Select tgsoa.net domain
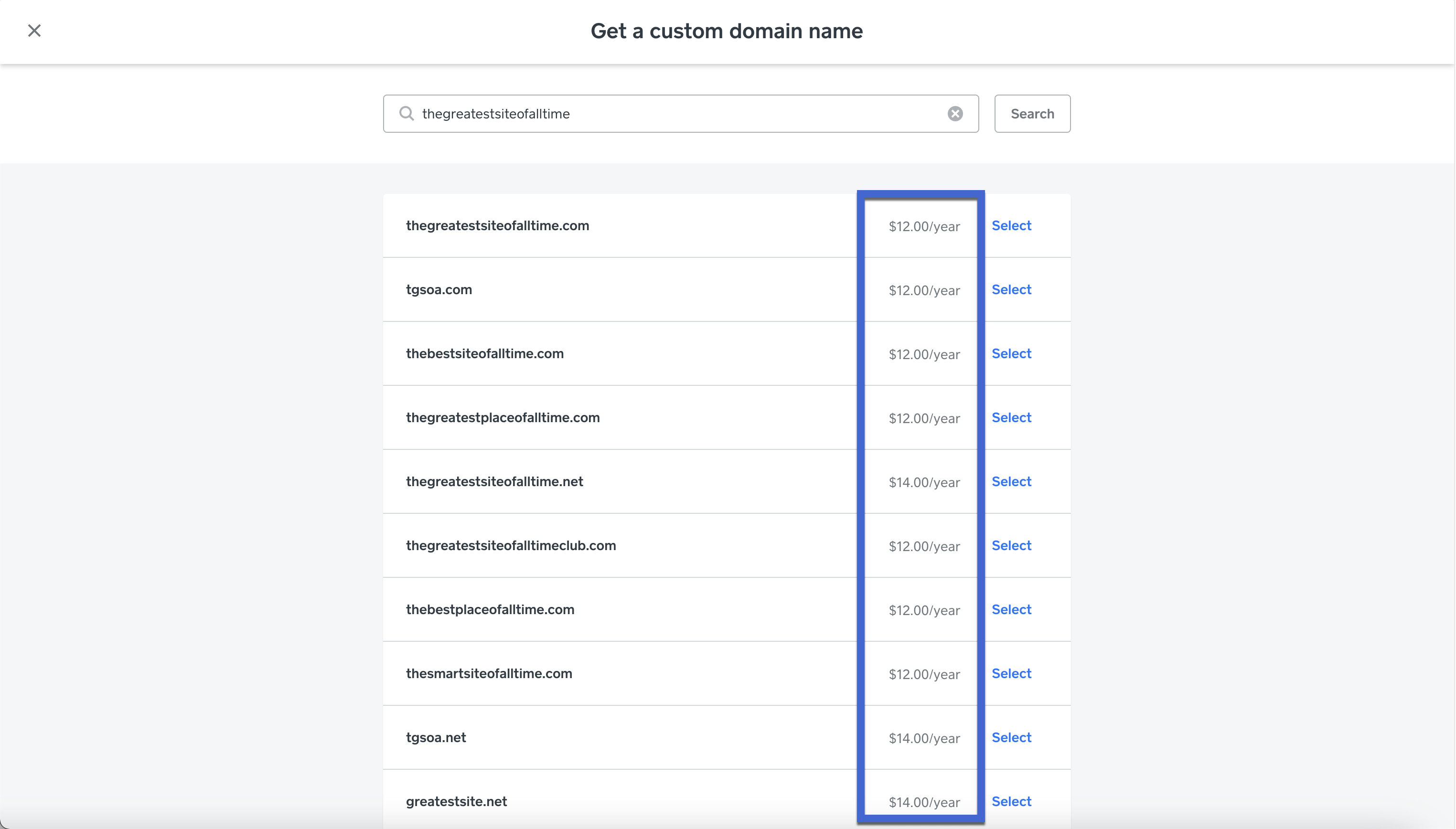This screenshot has height=829, width=1456. point(1011,737)
